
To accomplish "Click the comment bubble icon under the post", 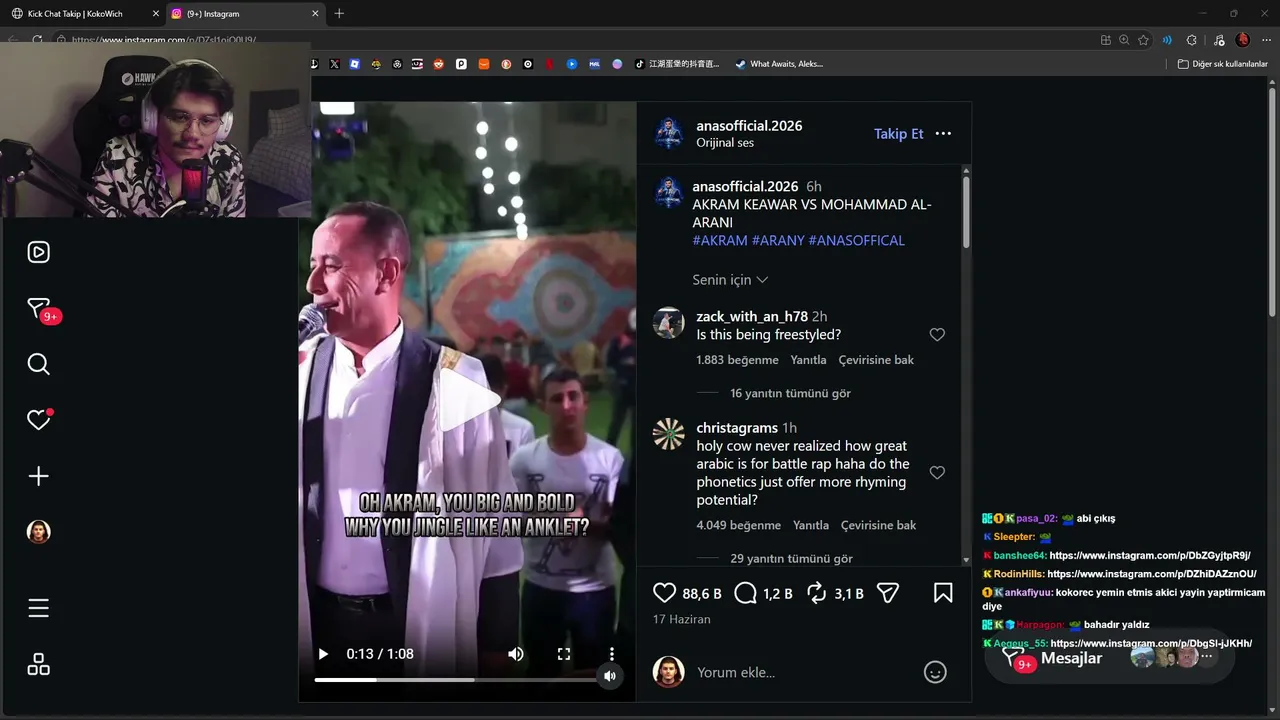I will tap(745, 594).
